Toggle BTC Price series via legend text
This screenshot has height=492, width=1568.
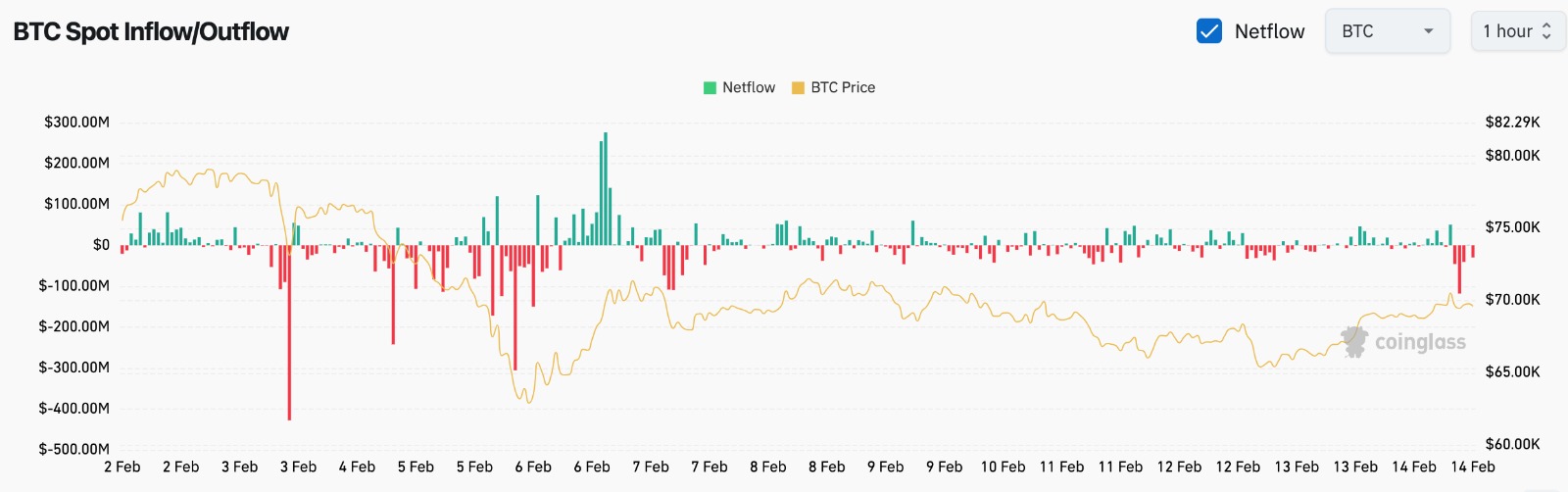click(843, 87)
